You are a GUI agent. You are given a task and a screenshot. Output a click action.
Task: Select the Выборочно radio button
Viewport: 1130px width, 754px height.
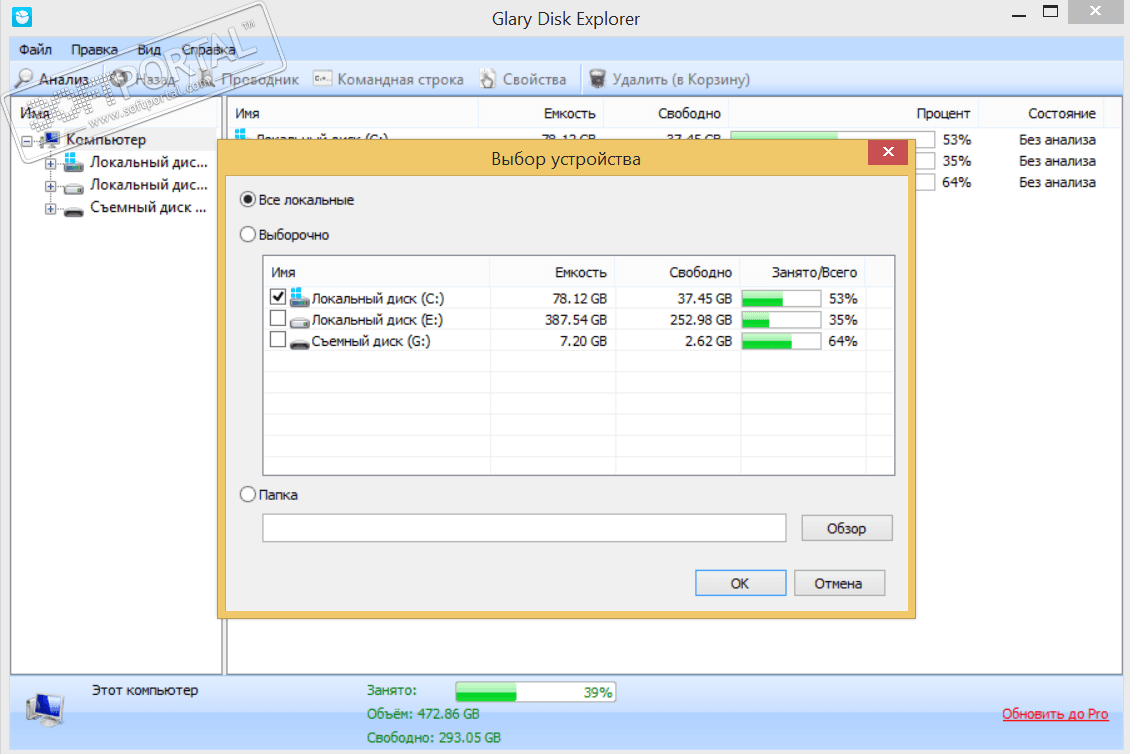248,234
